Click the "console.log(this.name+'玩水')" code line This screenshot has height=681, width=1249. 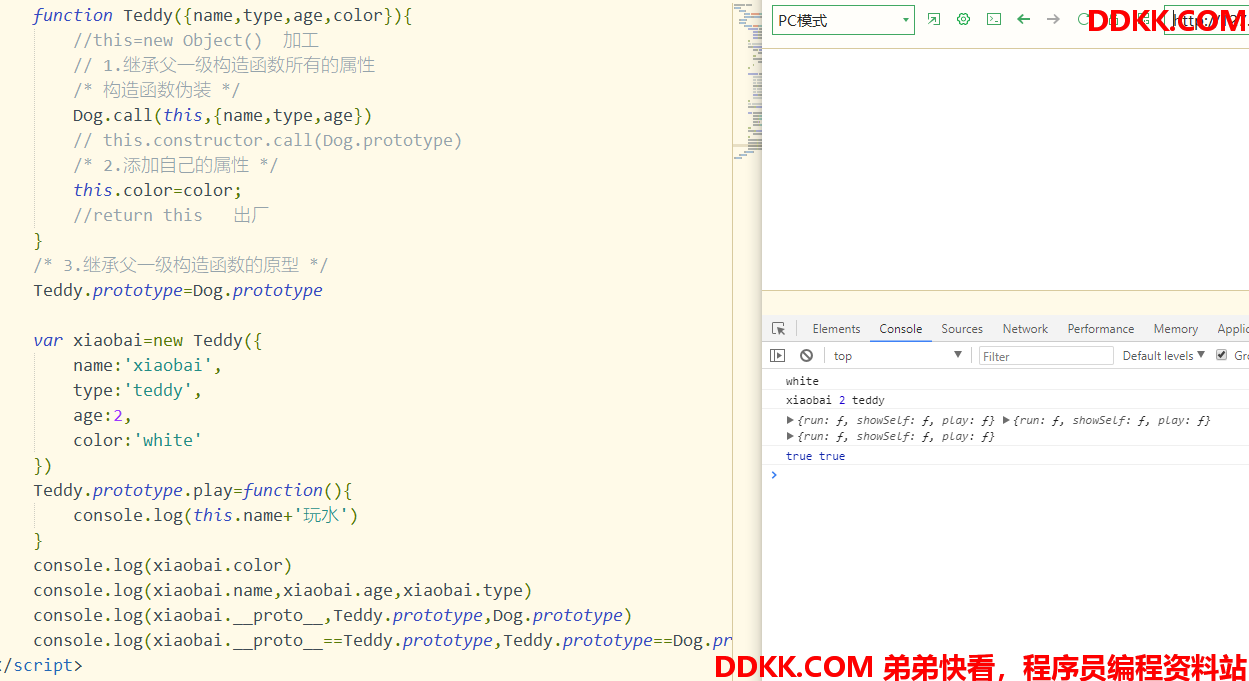coord(216,515)
